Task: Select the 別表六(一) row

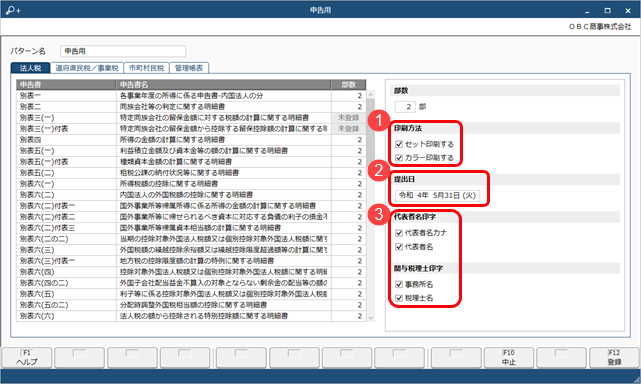Action: [191, 184]
